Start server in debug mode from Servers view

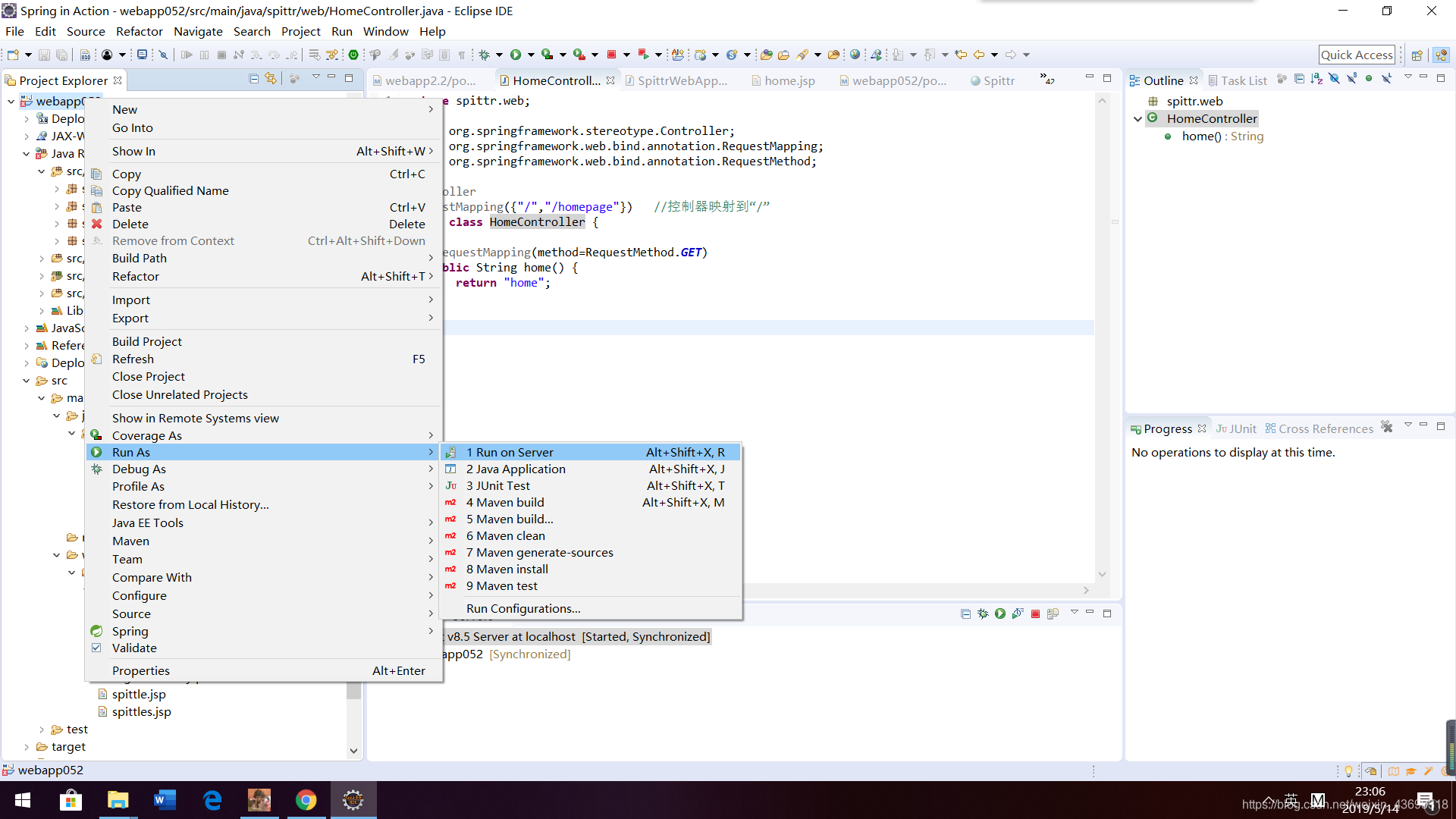[983, 613]
